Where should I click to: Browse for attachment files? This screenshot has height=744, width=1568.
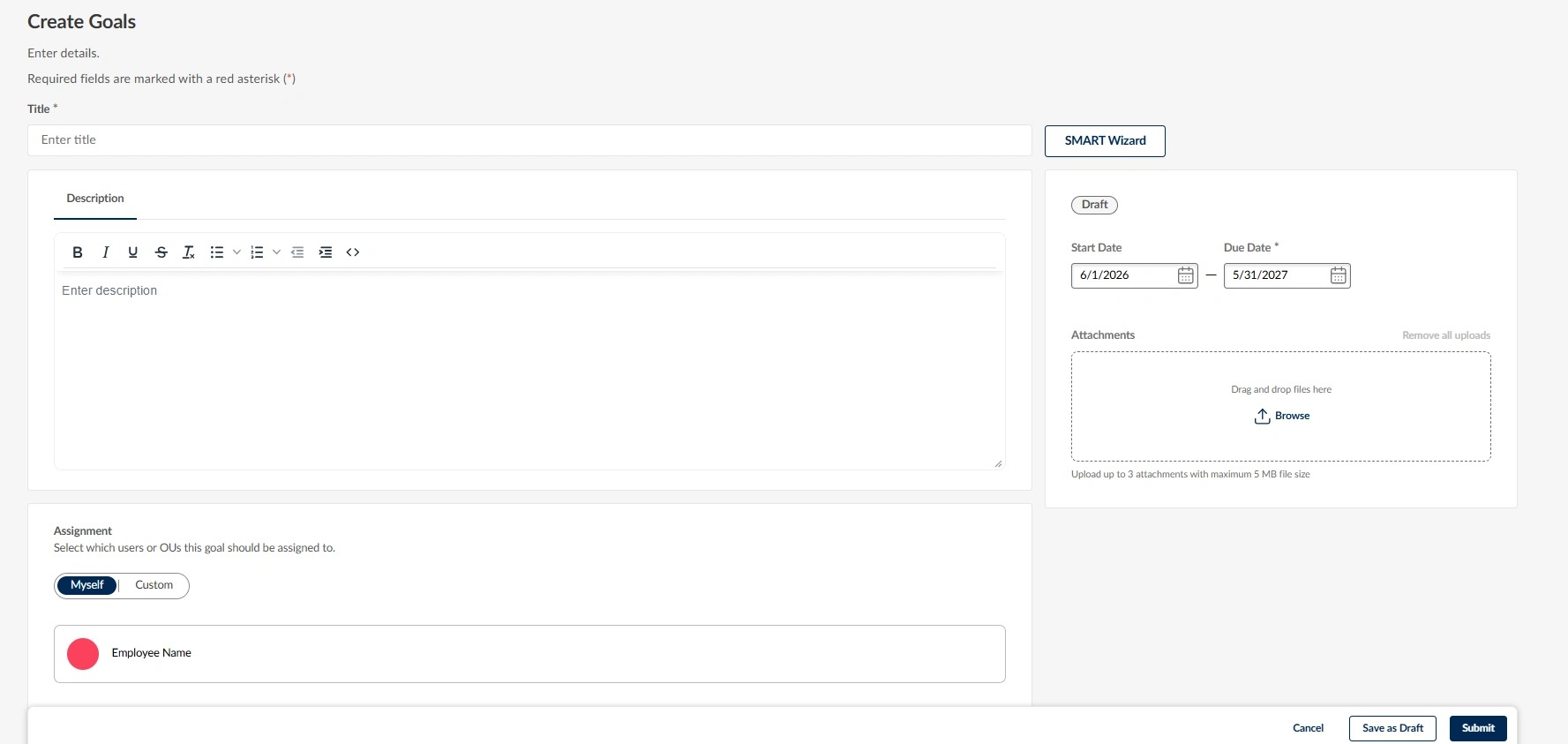1292,416
